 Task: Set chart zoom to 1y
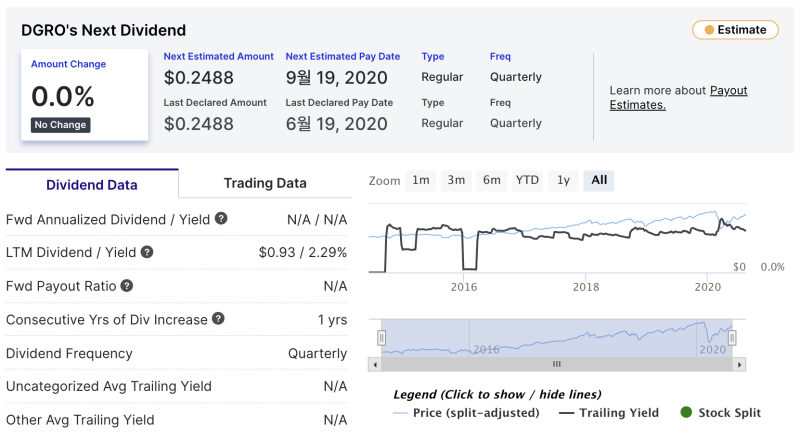(x=563, y=180)
